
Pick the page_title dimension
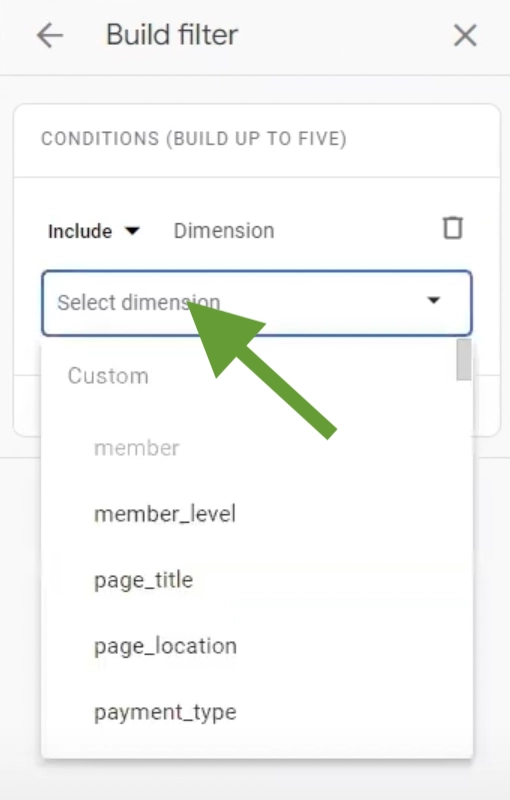tap(144, 580)
